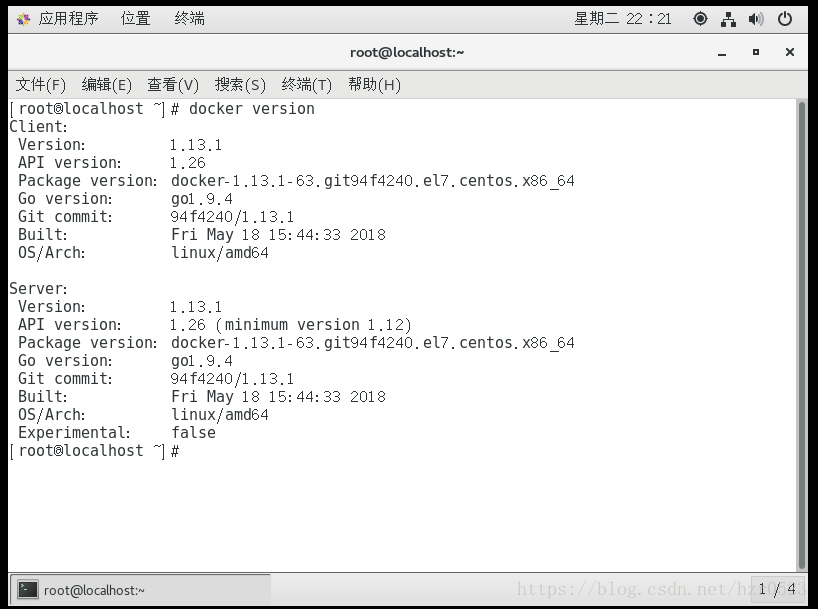The height and width of the screenshot is (609, 818).
Task: Click the terminal vertical scrollbar
Action: click(802, 335)
